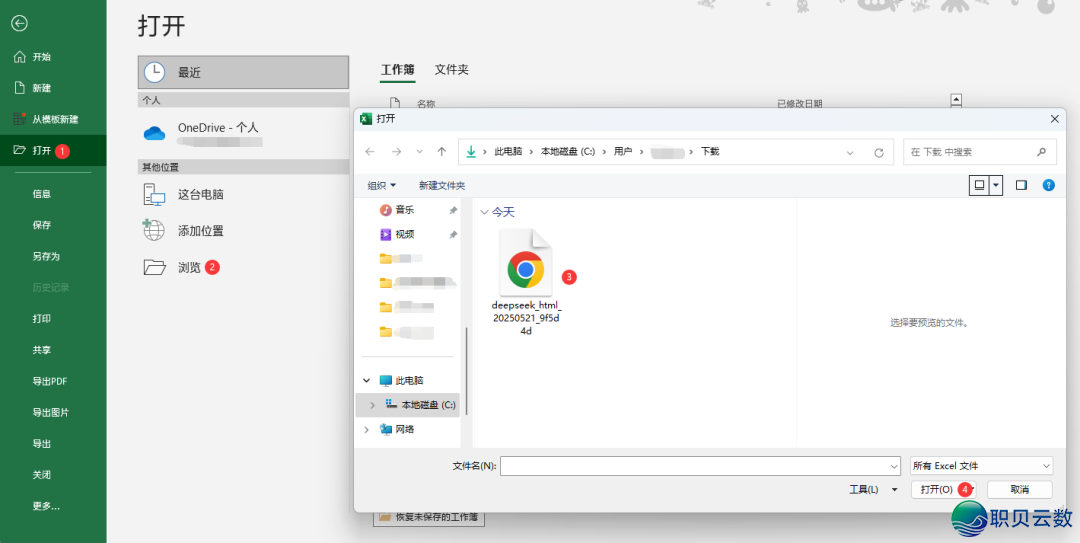
Task: Click the back arrow in Excel backstage
Action: coord(19,23)
